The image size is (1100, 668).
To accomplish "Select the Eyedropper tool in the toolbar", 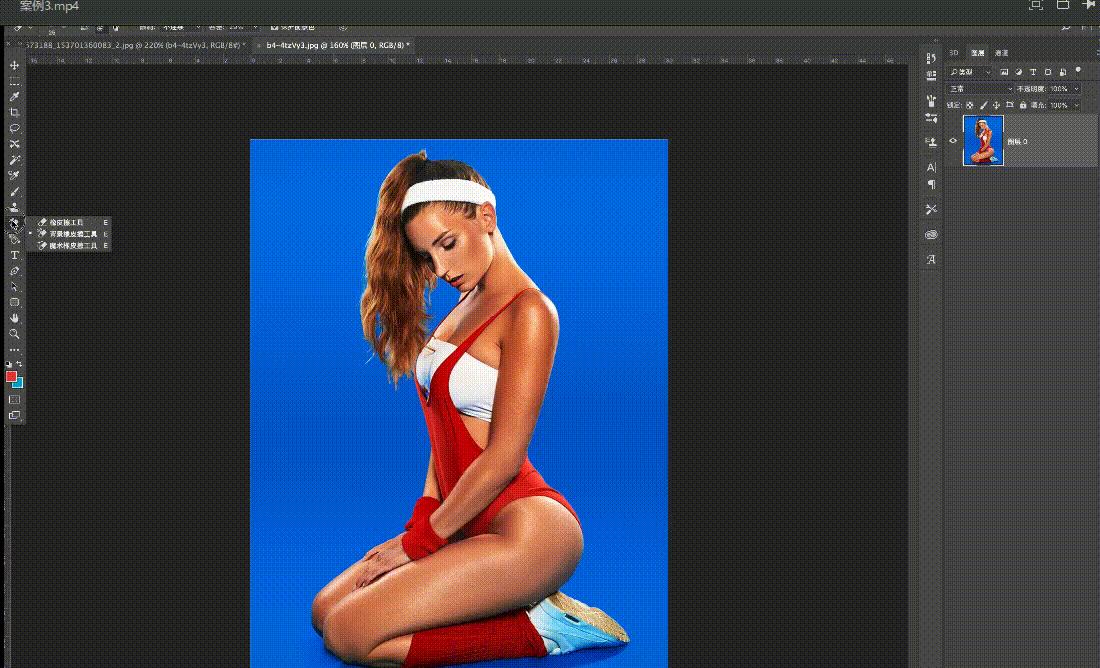I will 14,96.
